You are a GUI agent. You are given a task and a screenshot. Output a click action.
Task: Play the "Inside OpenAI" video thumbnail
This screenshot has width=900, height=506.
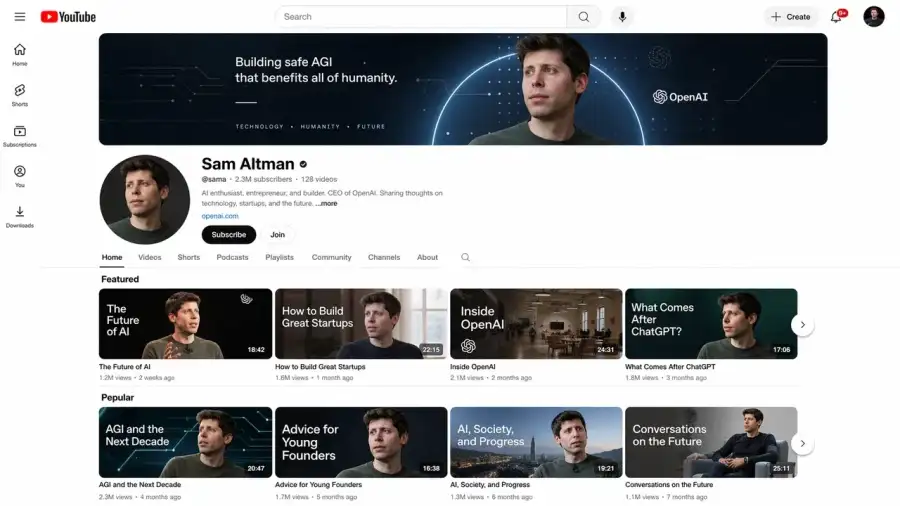point(536,323)
